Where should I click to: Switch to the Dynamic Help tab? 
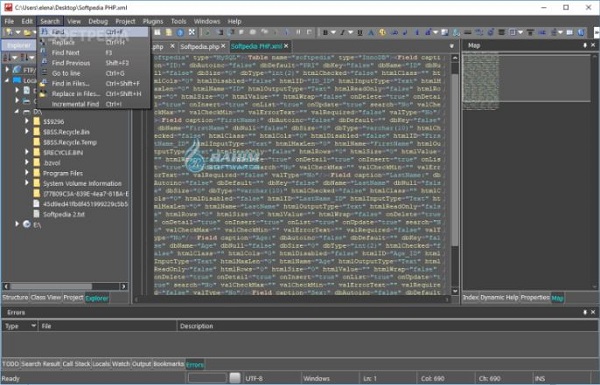(499, 297)
